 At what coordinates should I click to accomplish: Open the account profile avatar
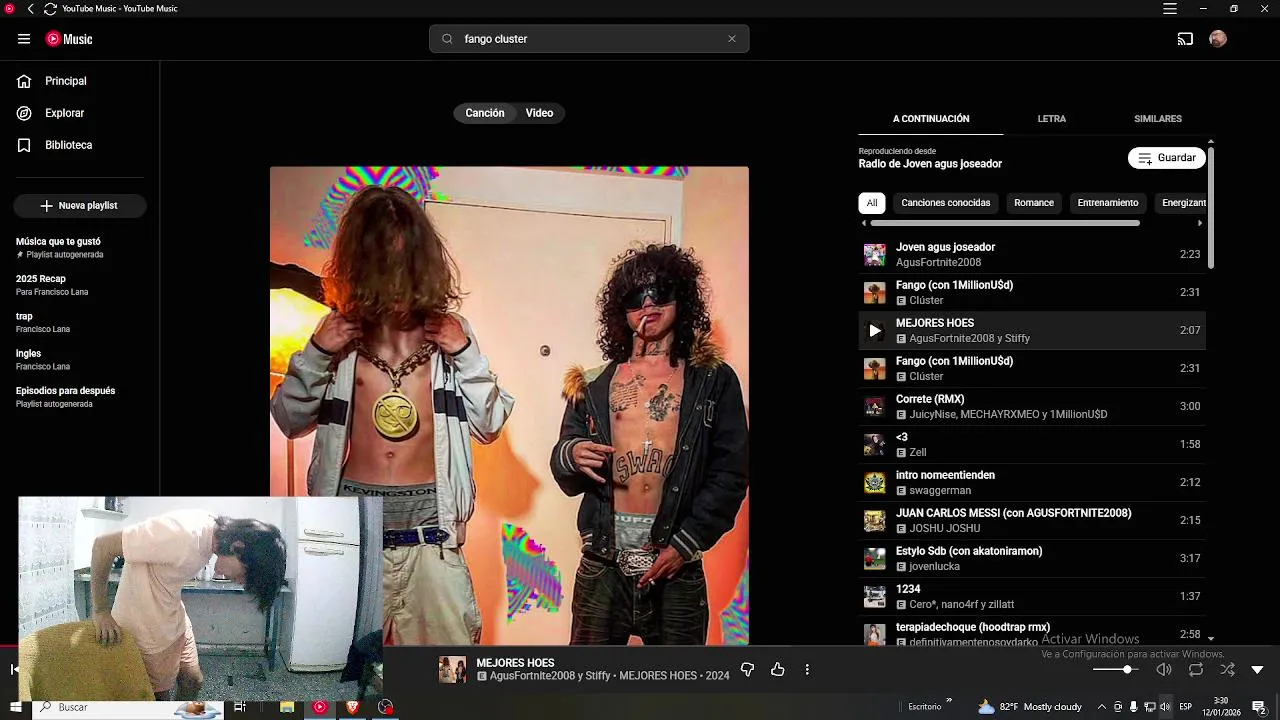click(x=1217, y=39)
